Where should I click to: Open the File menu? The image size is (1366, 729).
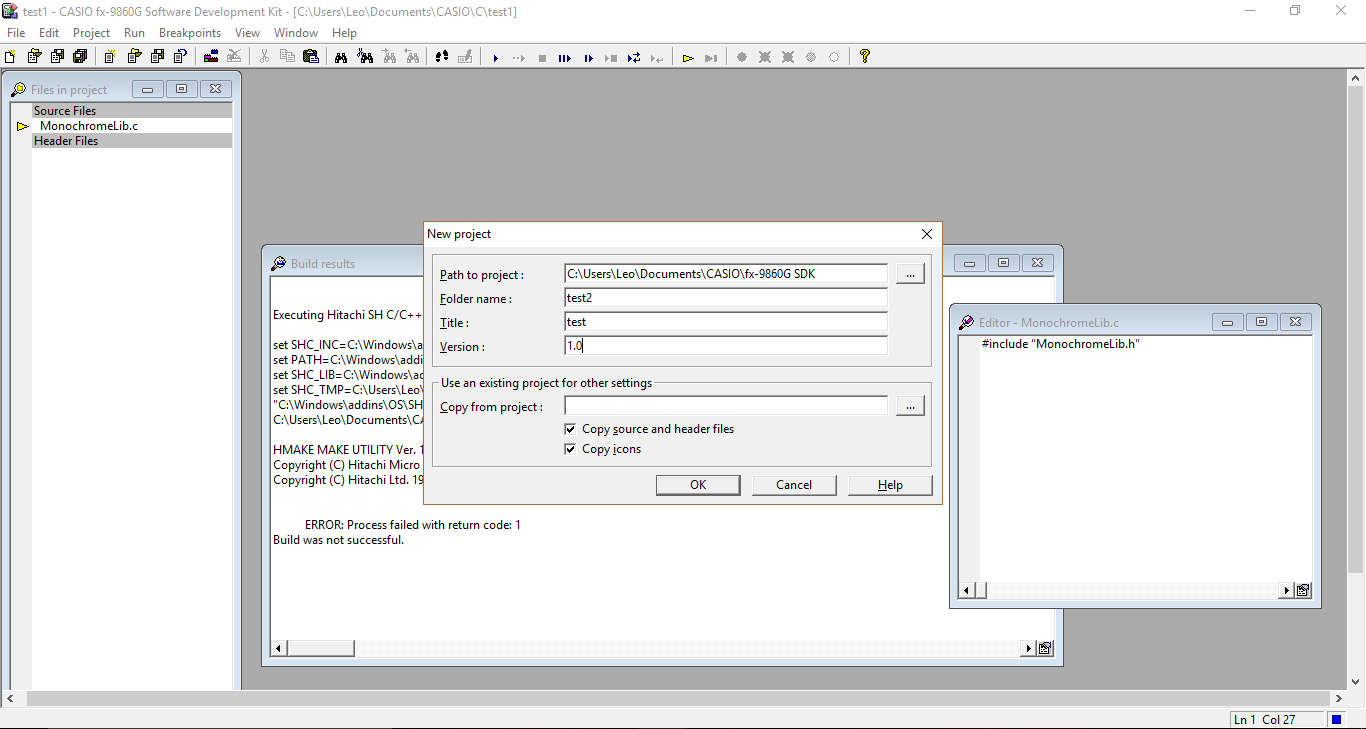(x=16, y=33)
